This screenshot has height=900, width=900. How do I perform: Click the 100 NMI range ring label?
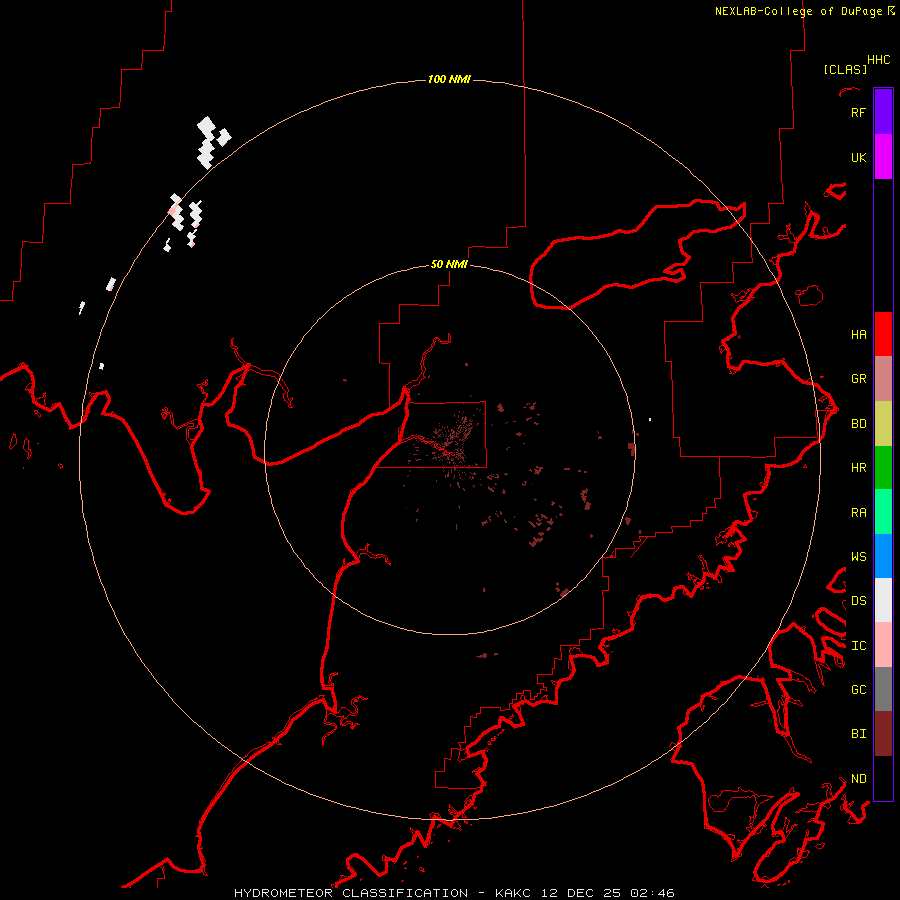449,79
